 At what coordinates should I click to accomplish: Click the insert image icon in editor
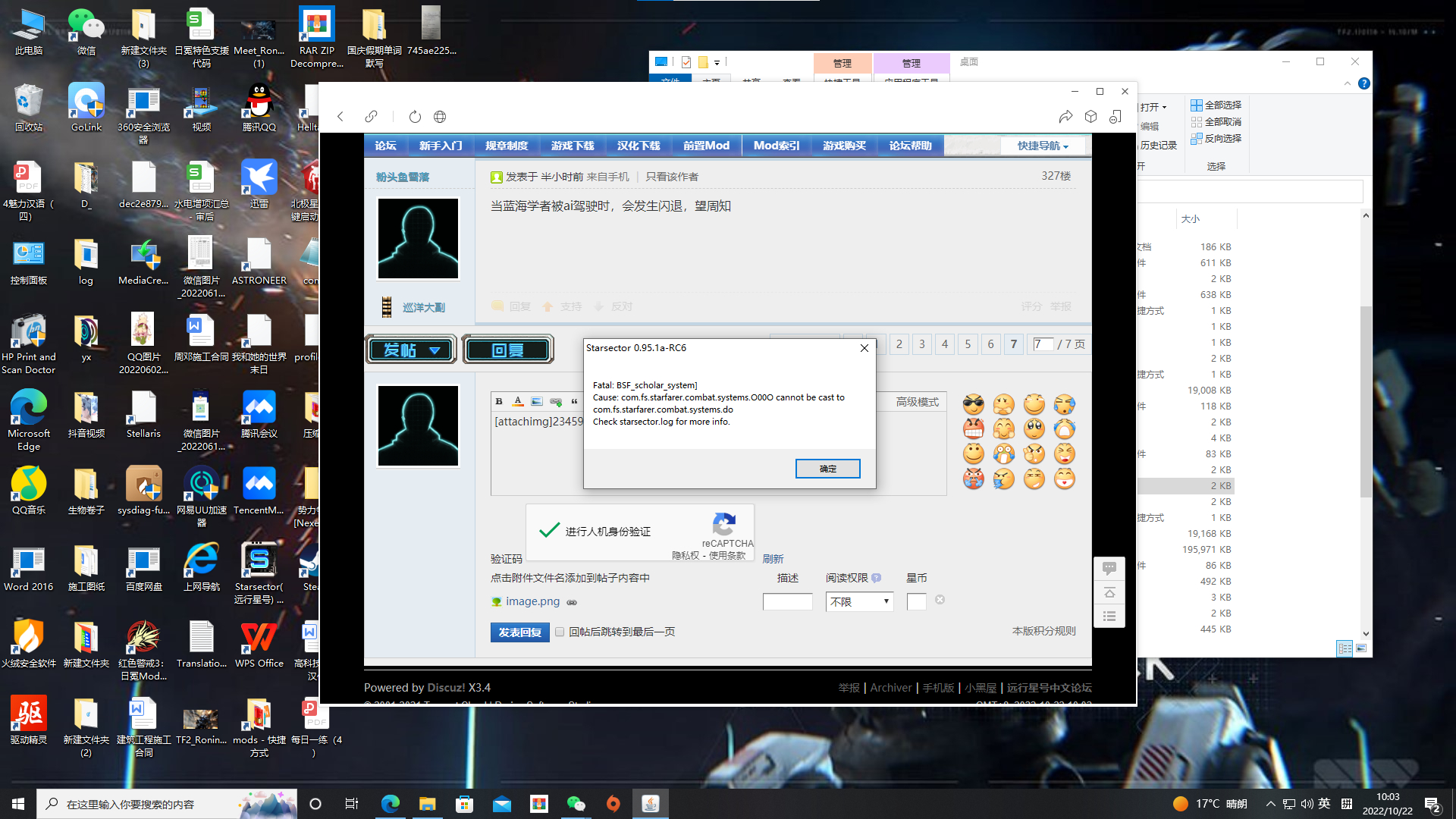(537, 401)
